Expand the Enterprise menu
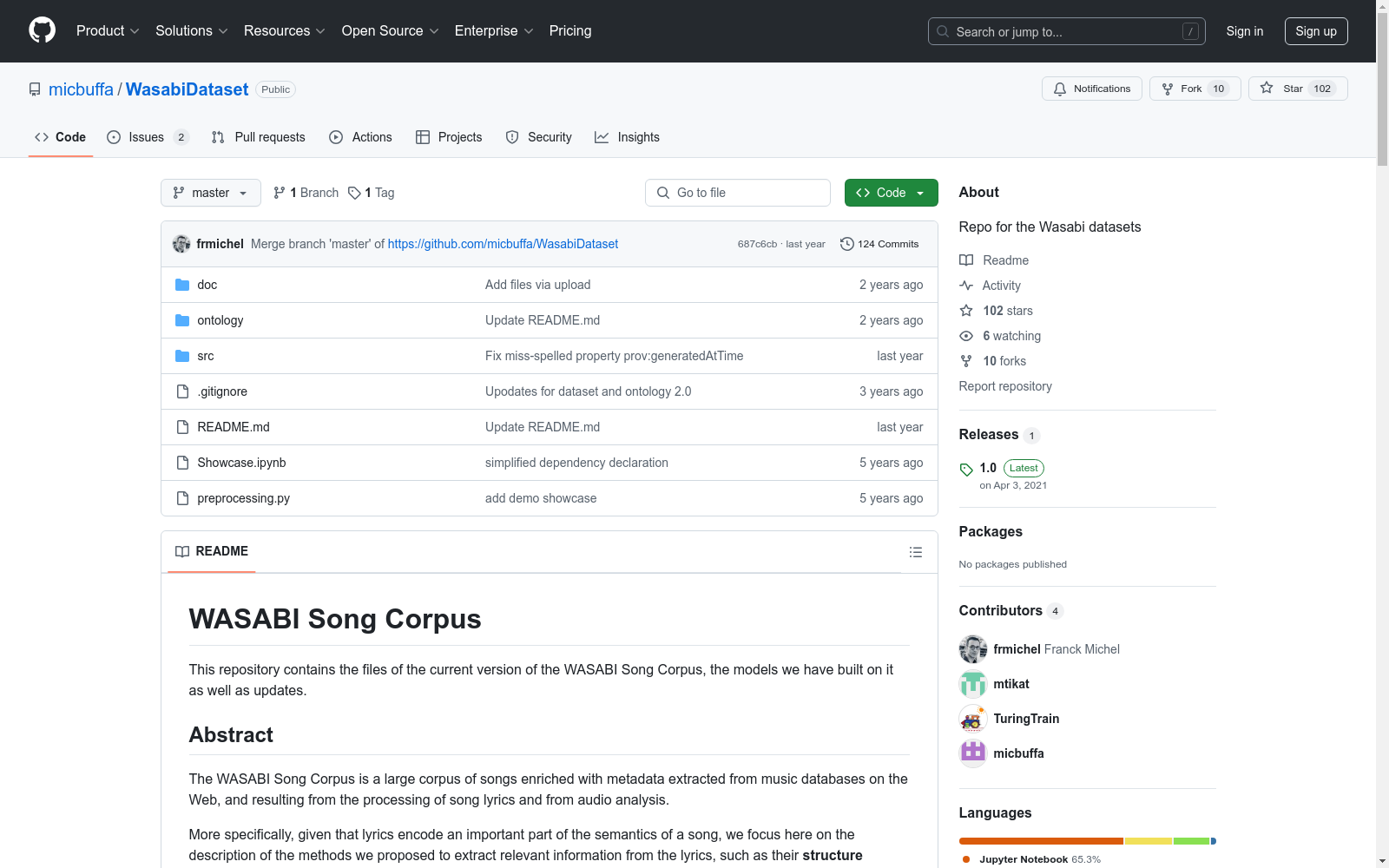The height and width of the screenshot is (868, 1389). click(494, 30)
